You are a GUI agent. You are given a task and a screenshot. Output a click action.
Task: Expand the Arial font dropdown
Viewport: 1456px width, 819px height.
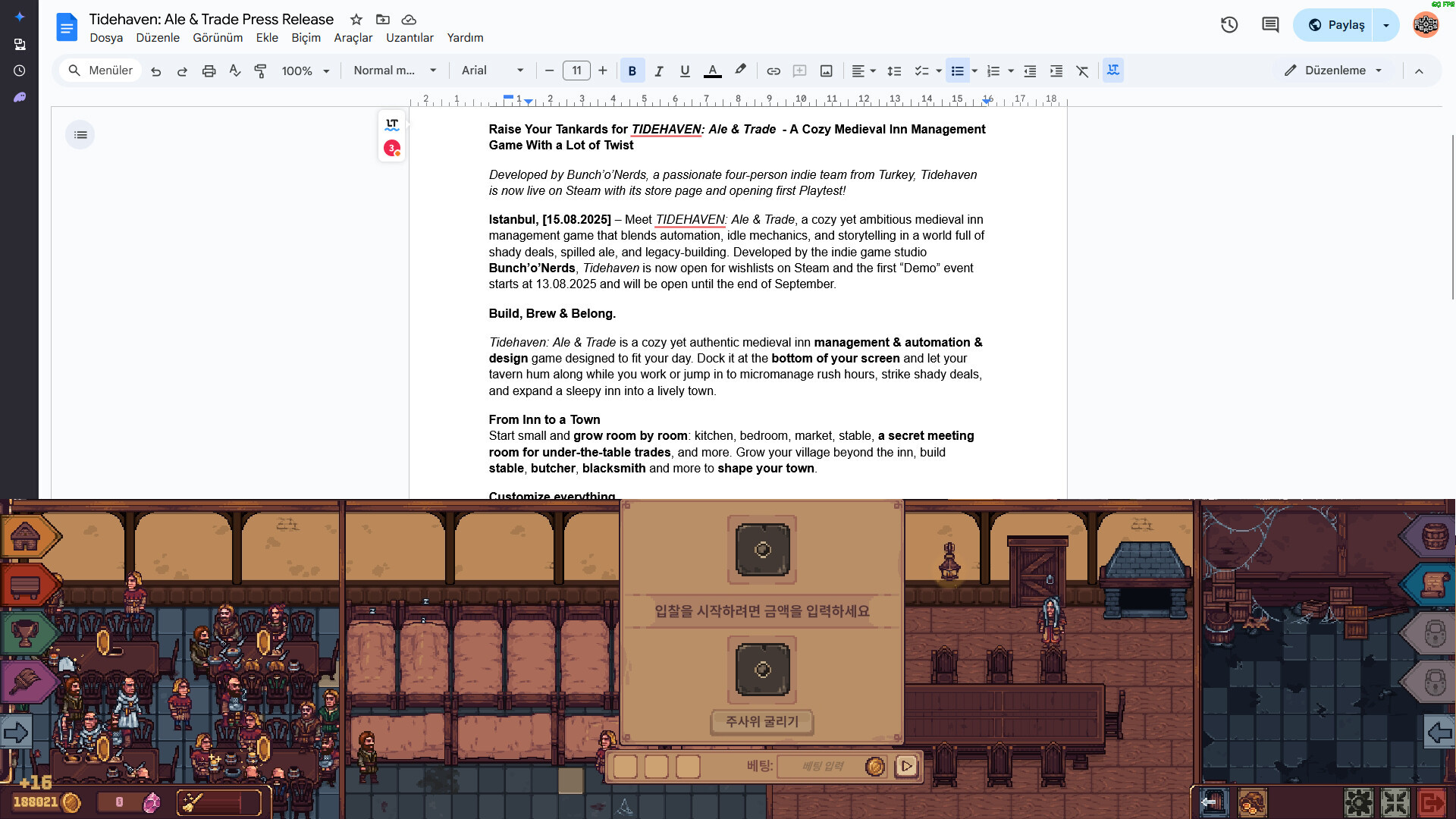[492, 71]
